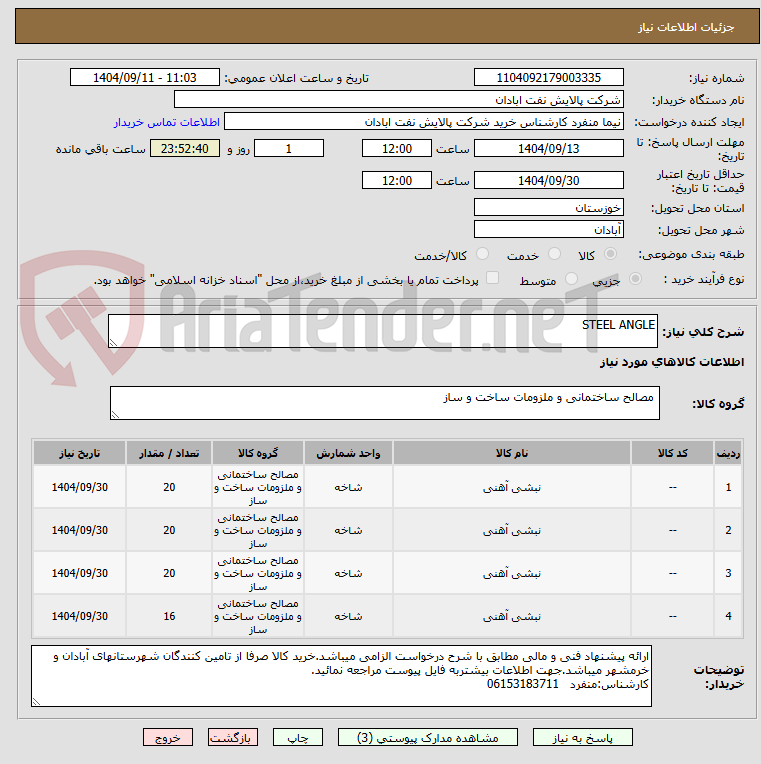This screenshot has height=764, width=761.
Task: Click the announcement date field 1404/09/11 - 11:03
Action: pos(145,77)
